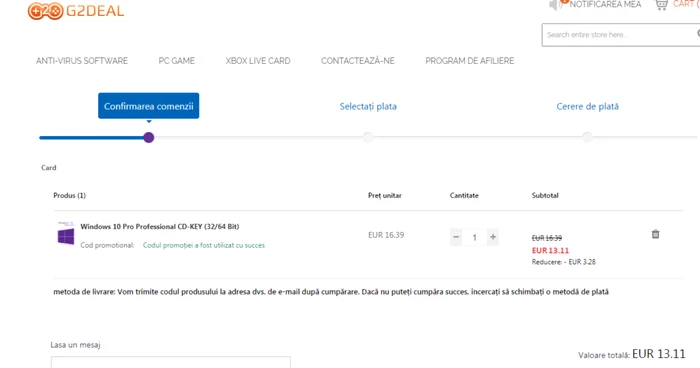Go to Xbox Live Card category
This screenshot has height=368, width=700.
pyautogui.click(x=258, y=61)
